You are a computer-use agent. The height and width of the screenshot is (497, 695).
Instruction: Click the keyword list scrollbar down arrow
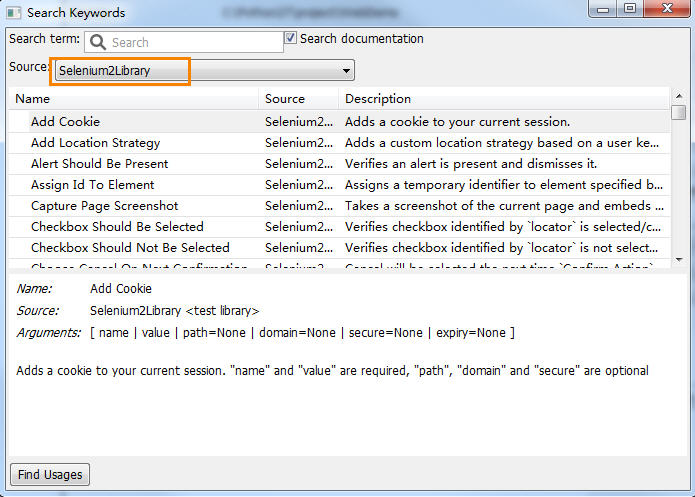[679, 260]
